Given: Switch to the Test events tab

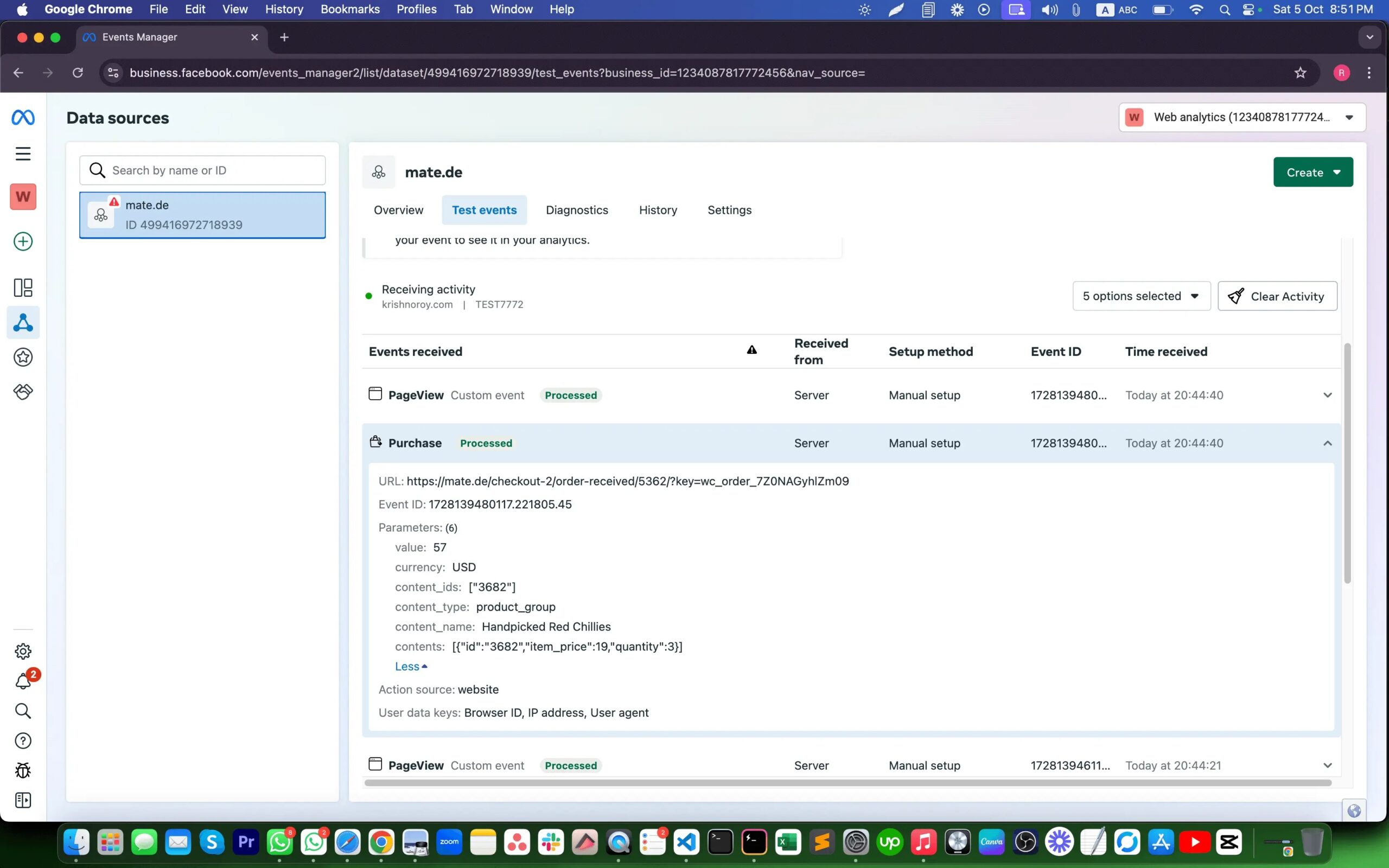Looking at the screenshot, I should pos(484,210).
